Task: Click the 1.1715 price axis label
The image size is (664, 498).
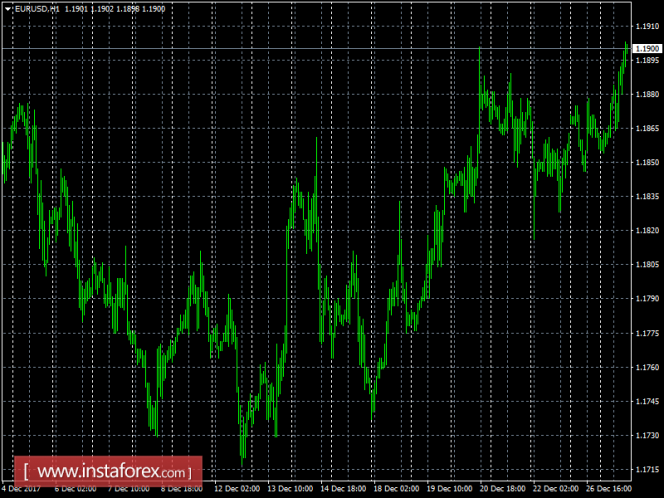Action: [647, 469]
